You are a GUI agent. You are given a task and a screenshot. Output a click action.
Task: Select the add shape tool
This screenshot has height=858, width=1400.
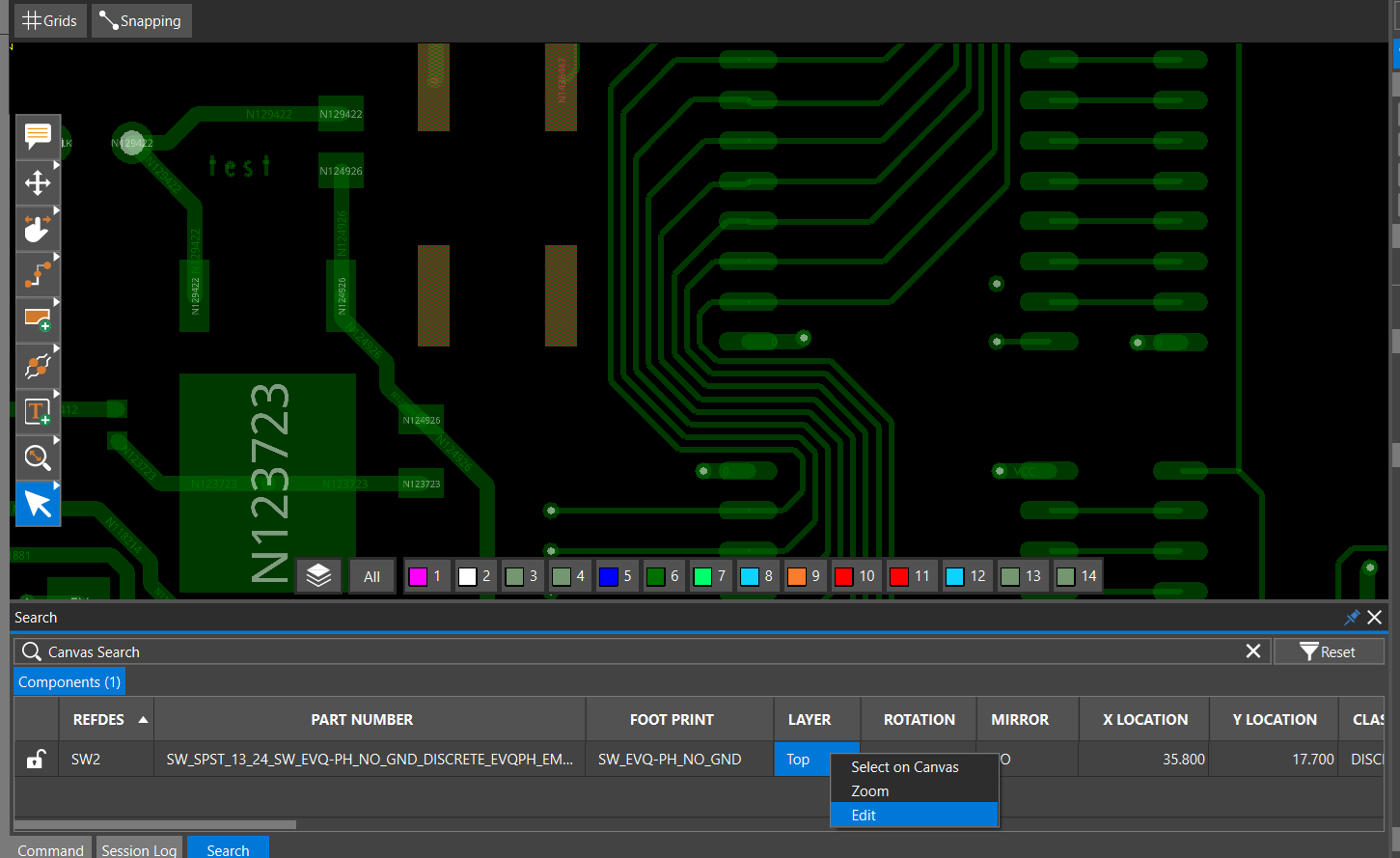(38, 319)
